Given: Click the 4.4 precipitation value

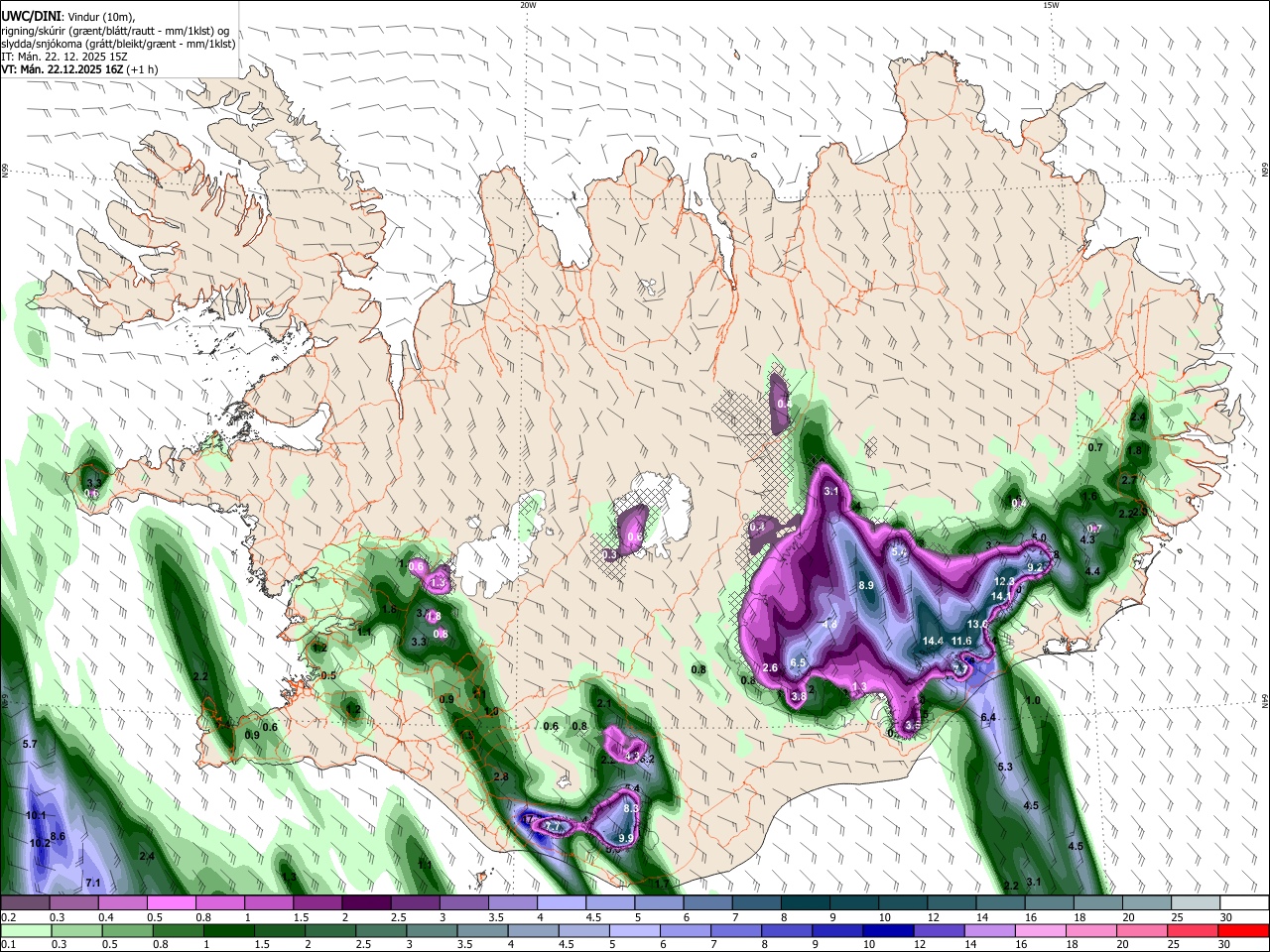Looking at the screenshot, I should coord(1093,572).
